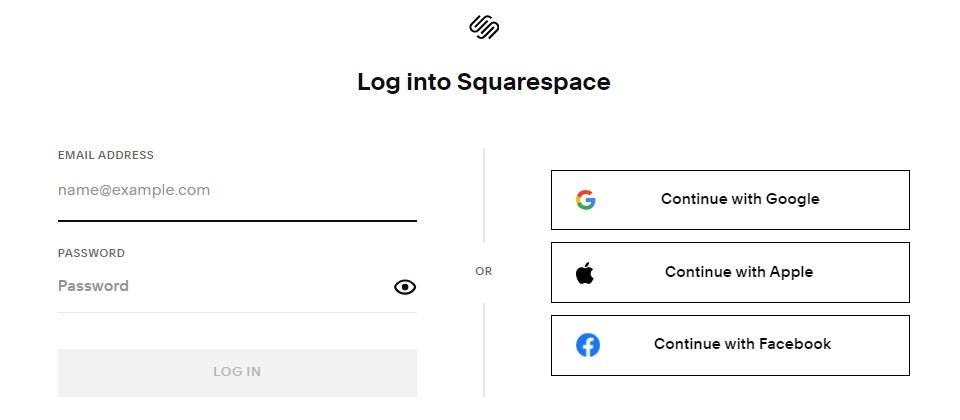The width and height of the screenshot is (960, 420).
Task: Click the OR divider text
Action: (x=484, y=271)
